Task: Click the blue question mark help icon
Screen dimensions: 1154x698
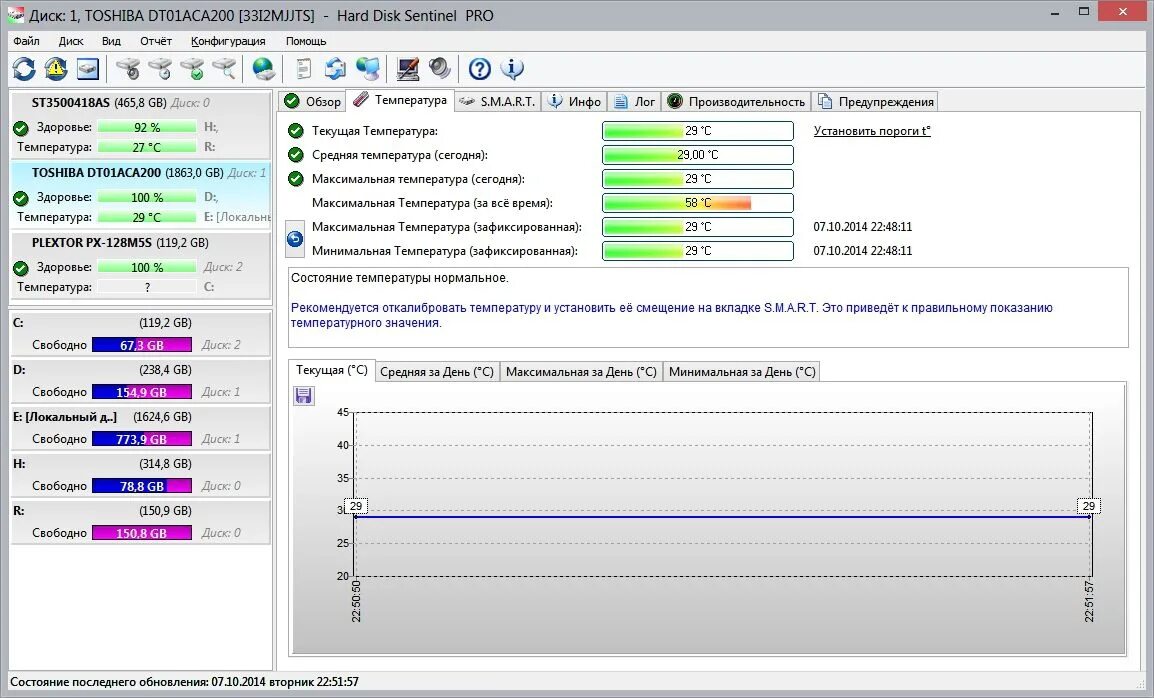Action: pyautogui.click(x=480, y=69)
